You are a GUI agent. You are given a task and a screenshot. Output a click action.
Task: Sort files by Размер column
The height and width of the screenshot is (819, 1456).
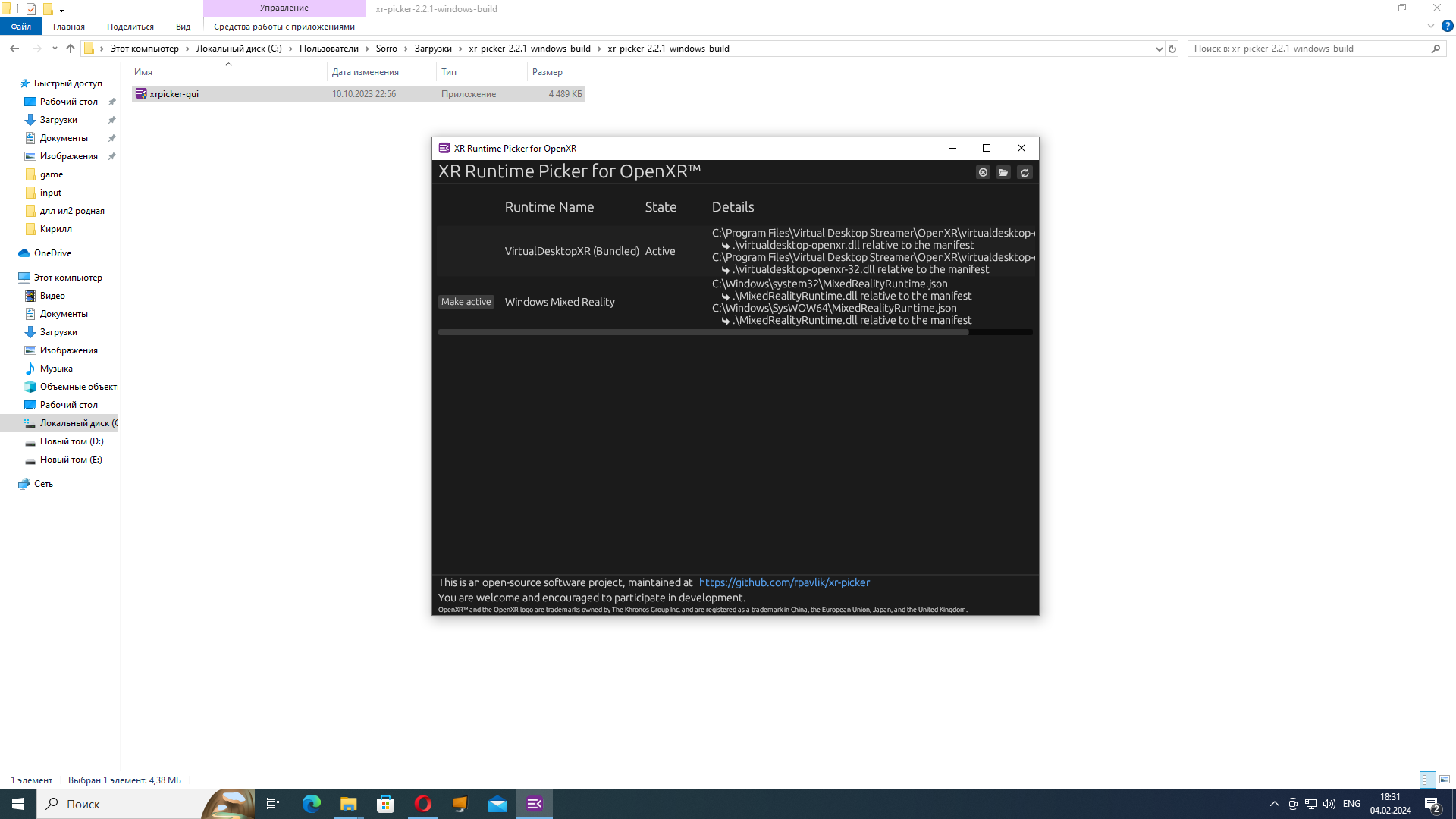coord(557,72)
